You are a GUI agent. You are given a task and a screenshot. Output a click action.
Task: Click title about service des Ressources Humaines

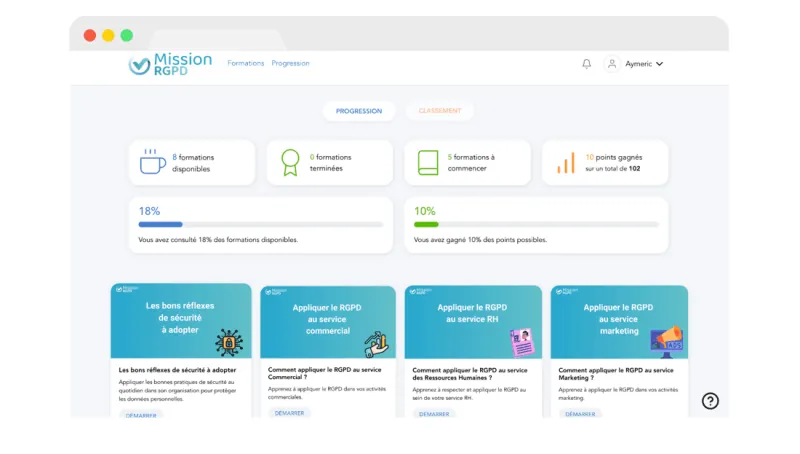point(469,374)
